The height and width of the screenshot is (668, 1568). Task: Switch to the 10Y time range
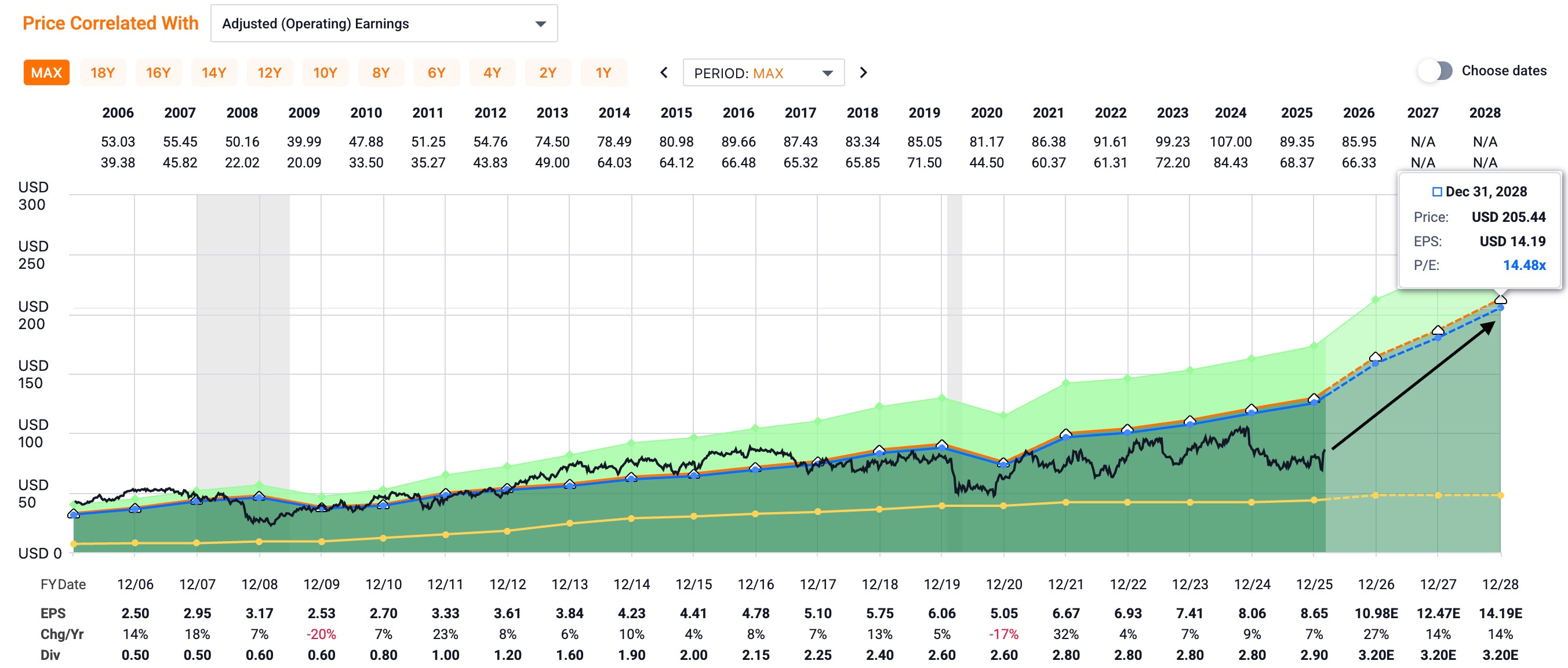pyautogui.click(x=325, y=73)
